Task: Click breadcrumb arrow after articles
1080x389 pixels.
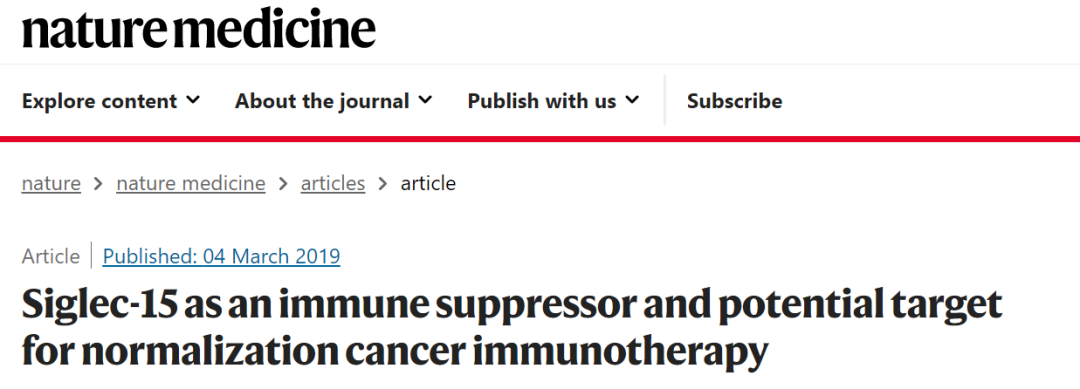Action: coord(383,184)
